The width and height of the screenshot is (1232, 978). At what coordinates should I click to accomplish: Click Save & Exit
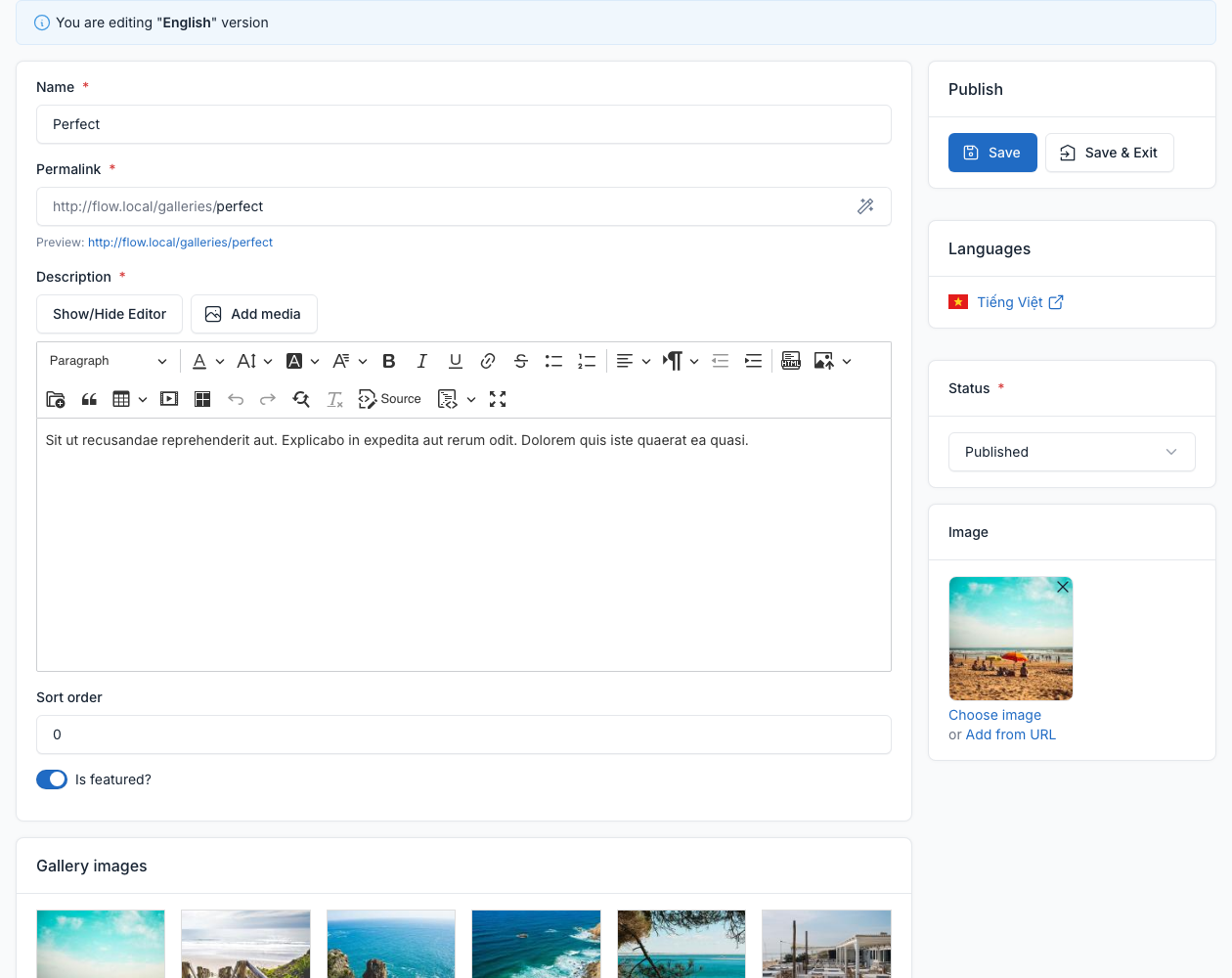[1110, 153]
